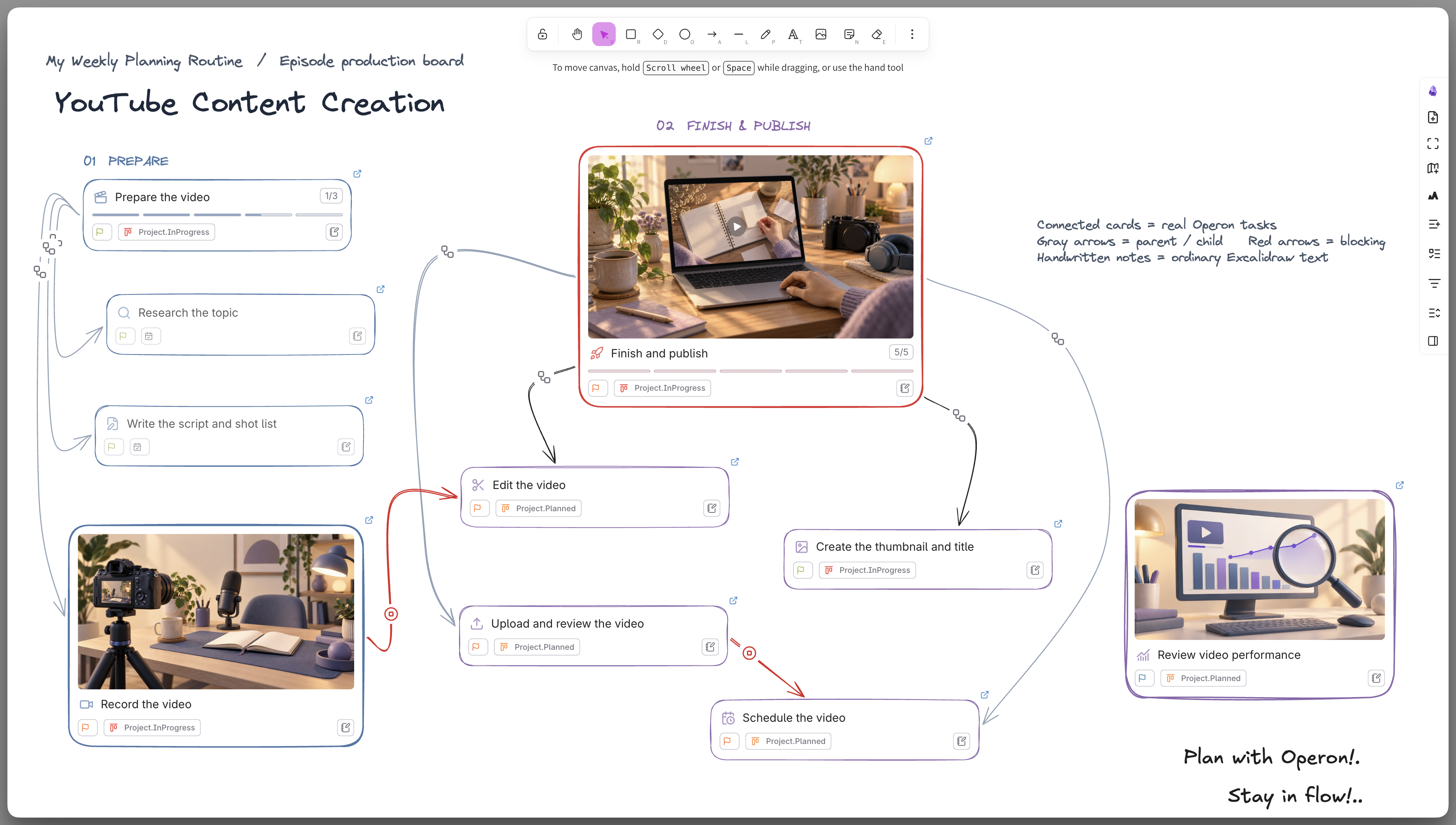
Task: Toggle fullscreen mode in right sidebar
Action: 1433,144
